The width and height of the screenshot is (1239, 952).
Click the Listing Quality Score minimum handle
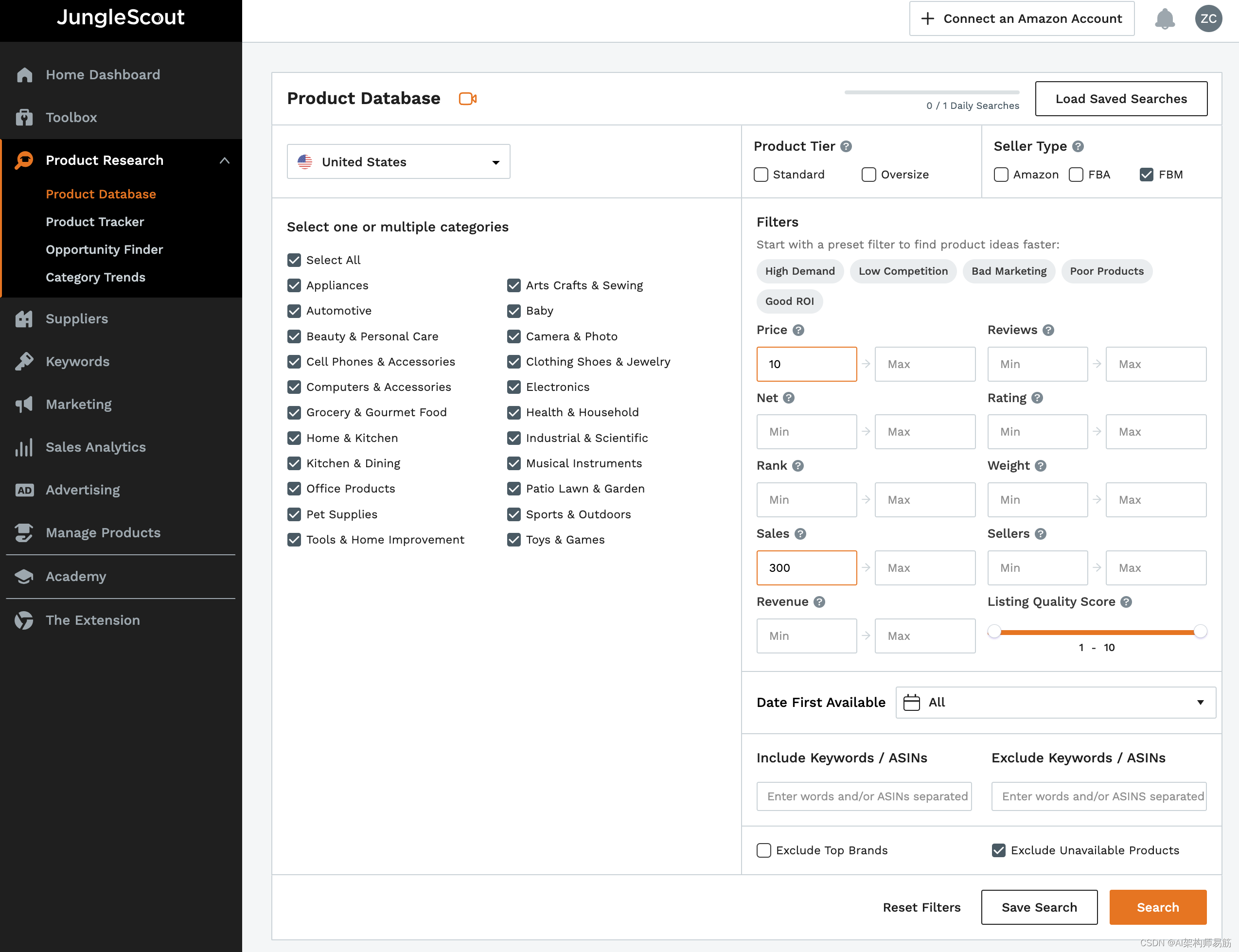pos(994,631)
